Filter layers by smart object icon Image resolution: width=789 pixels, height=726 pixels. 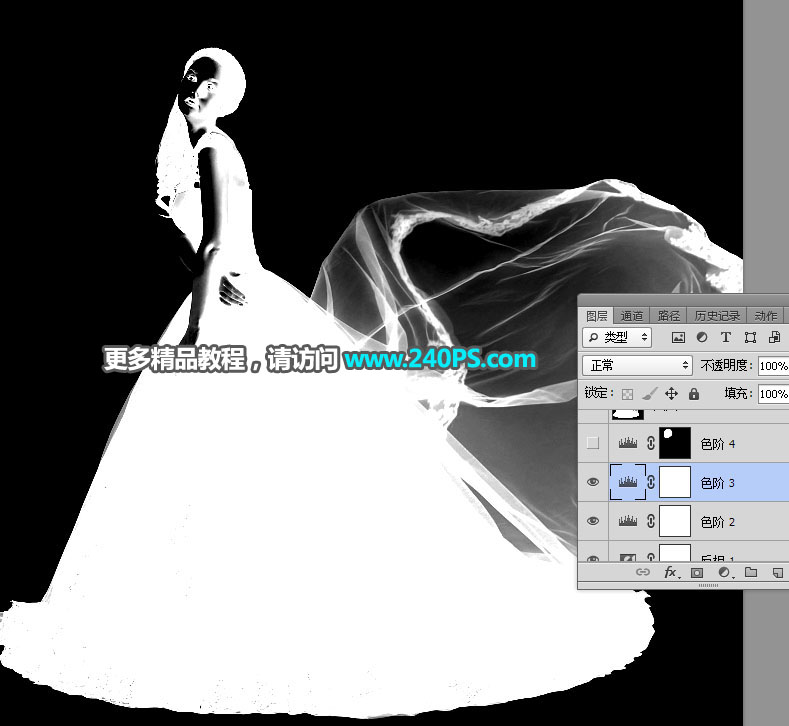tap(774, 338)
